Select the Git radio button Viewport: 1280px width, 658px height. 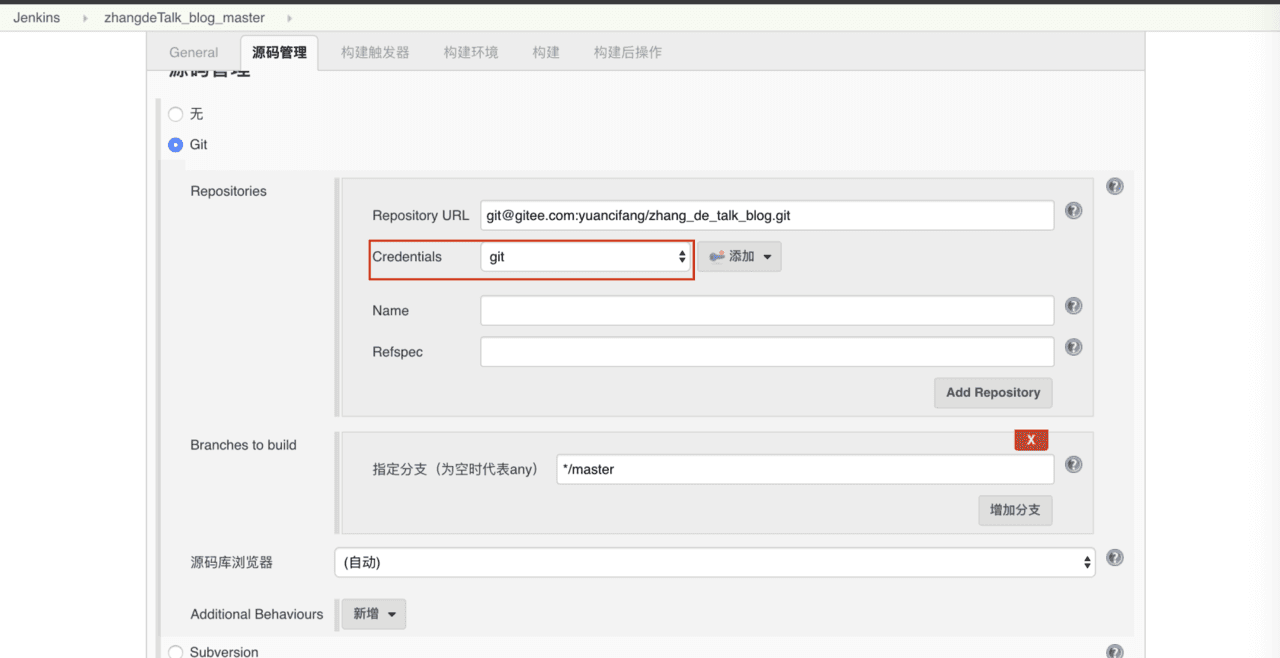[x=176, y=145]
